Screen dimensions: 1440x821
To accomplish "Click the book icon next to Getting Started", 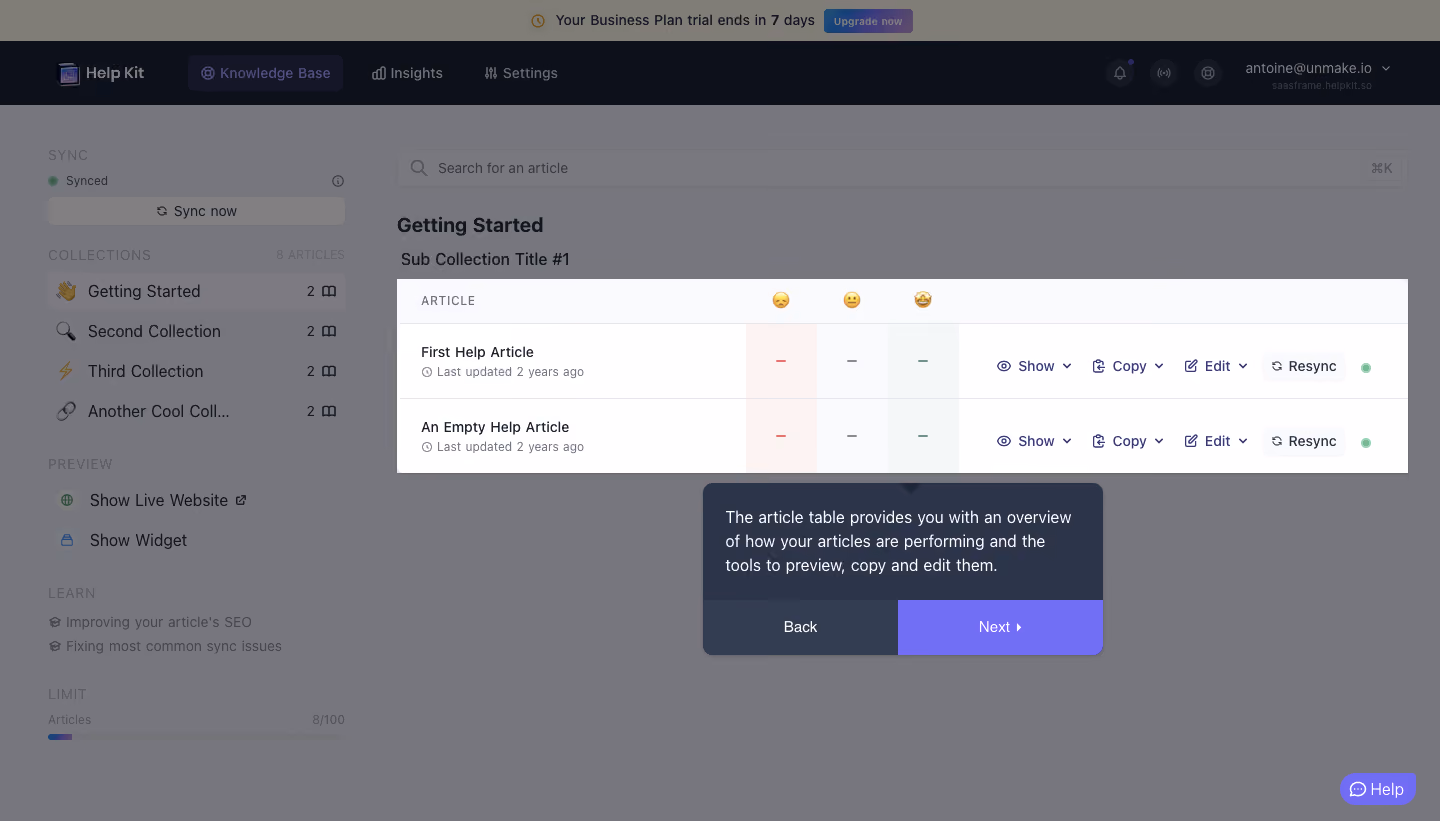I will pyautogui.click(x=329, y=291).
